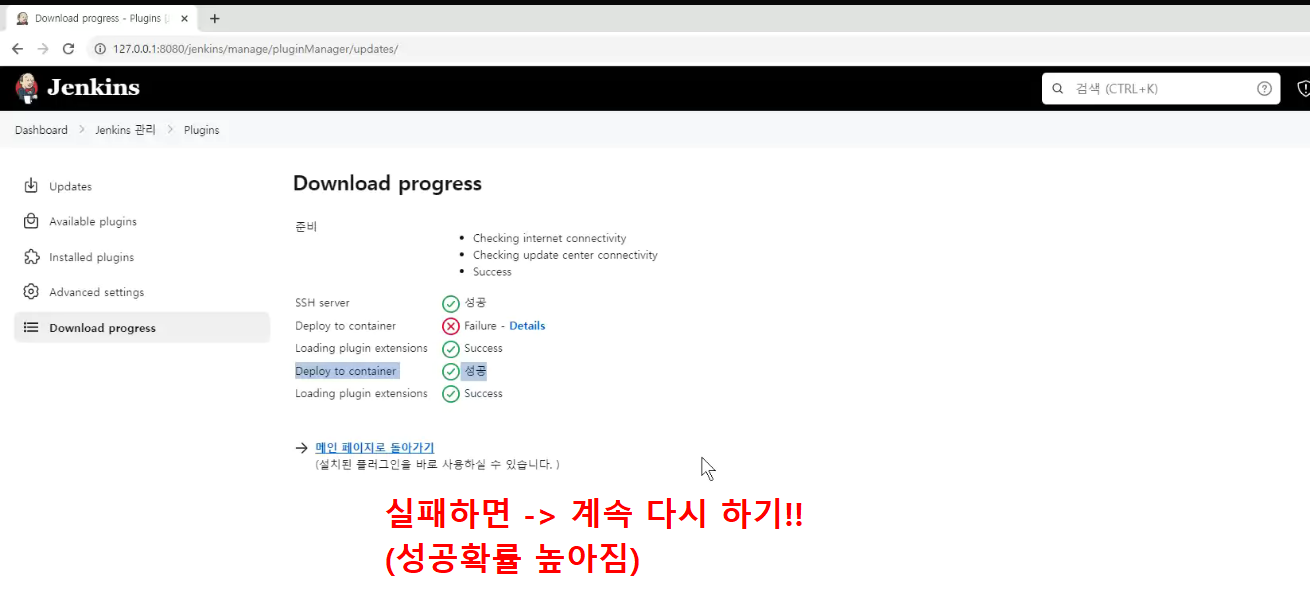The image size is (1310, 616).
Task: Select Download progress in the sidebar
Action: (x=142, y=327)
